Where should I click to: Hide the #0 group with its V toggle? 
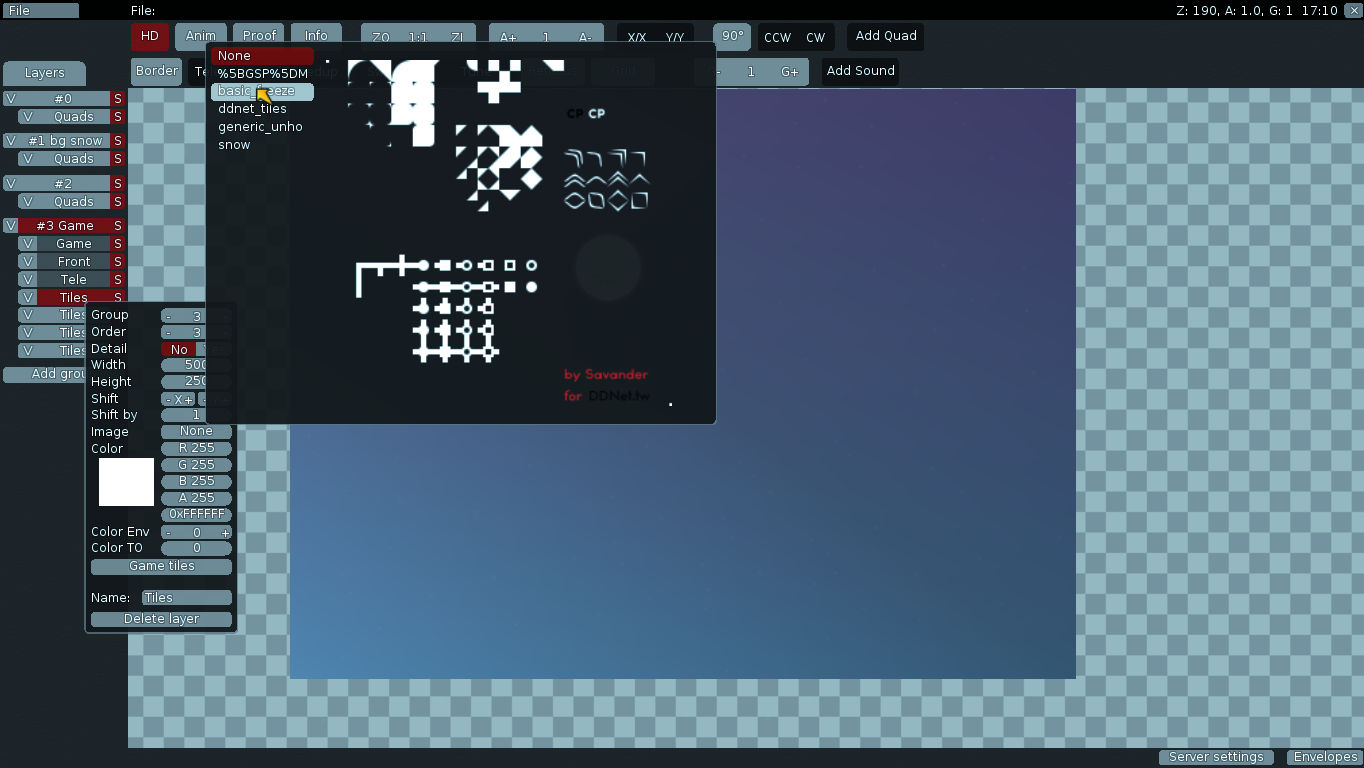click(11, 99)
